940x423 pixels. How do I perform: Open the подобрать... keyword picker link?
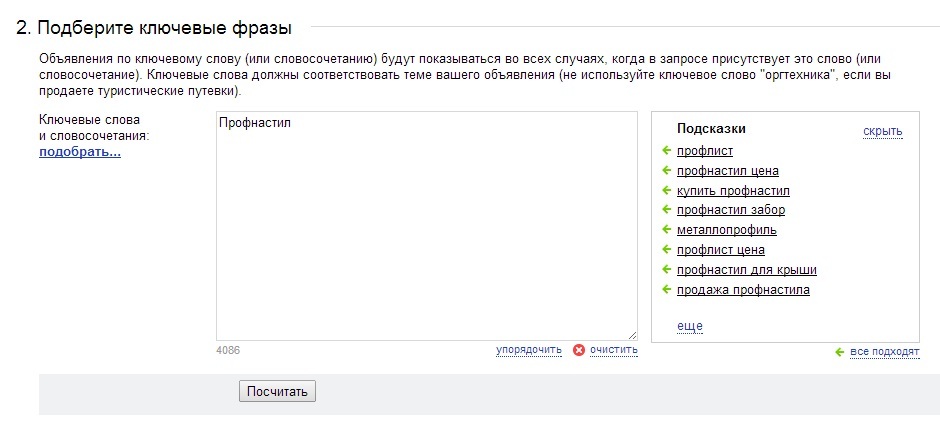(x=80, y=152)
